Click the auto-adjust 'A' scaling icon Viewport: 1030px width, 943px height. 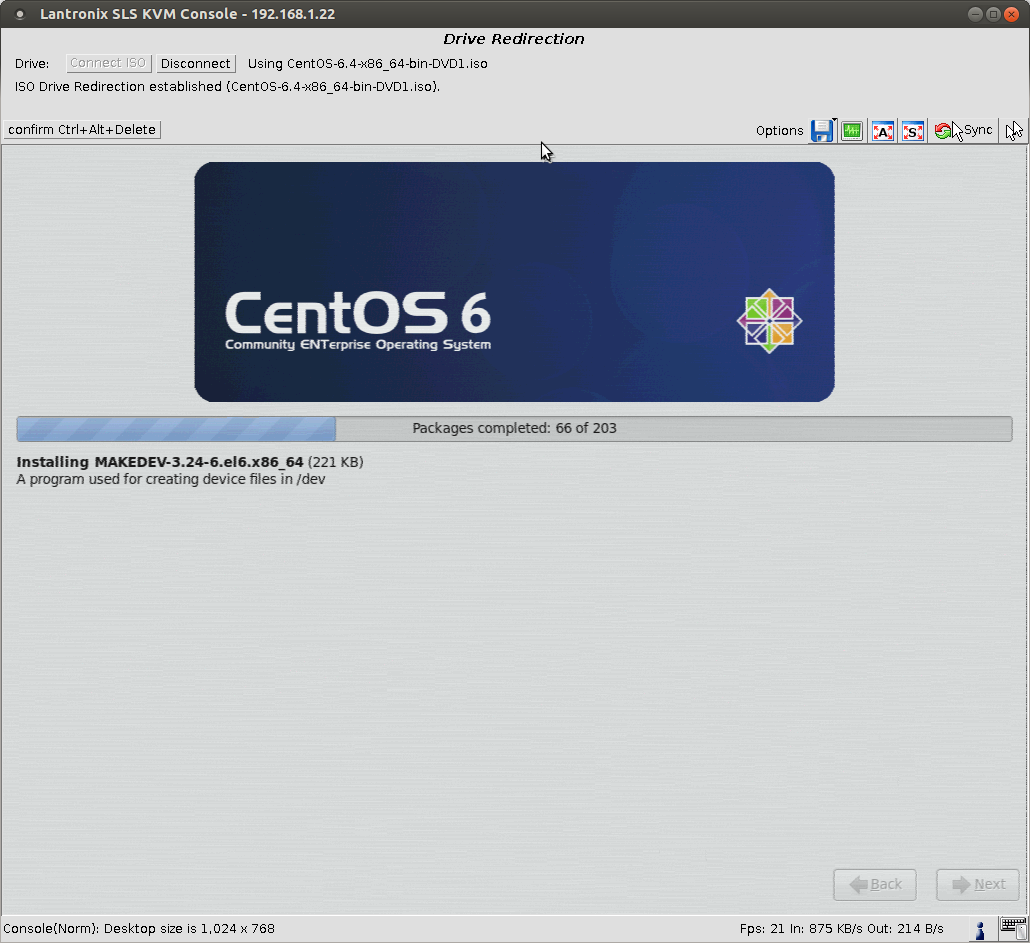tap(882, 131)
